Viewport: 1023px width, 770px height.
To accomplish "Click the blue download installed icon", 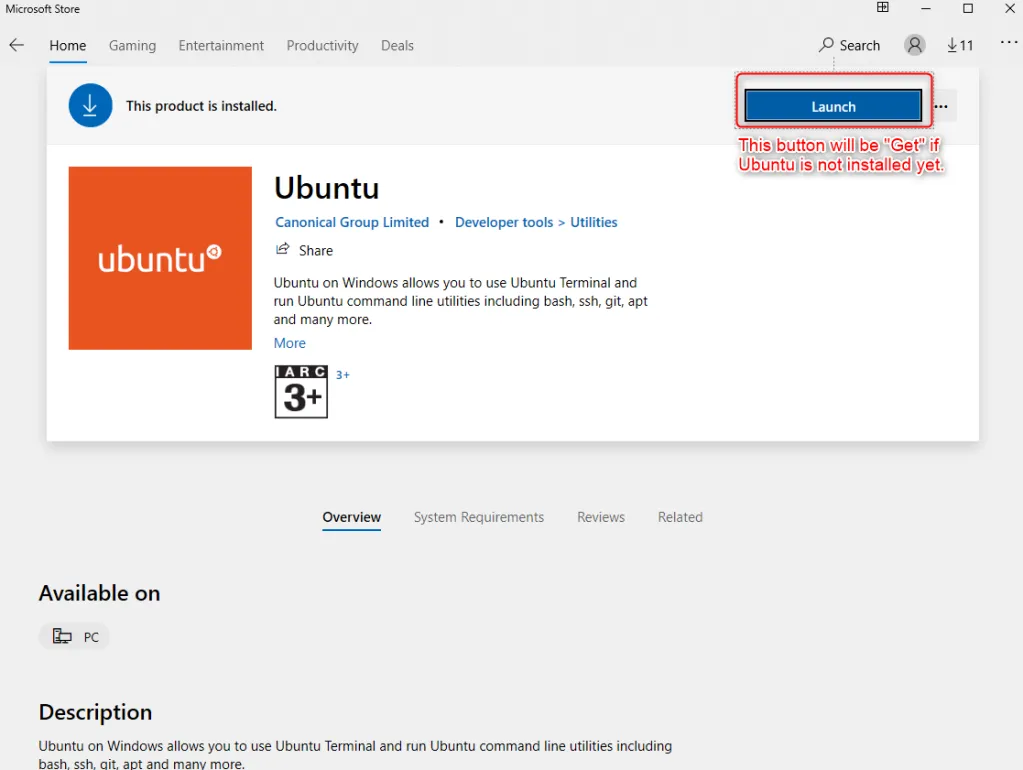I will (90, 105).
